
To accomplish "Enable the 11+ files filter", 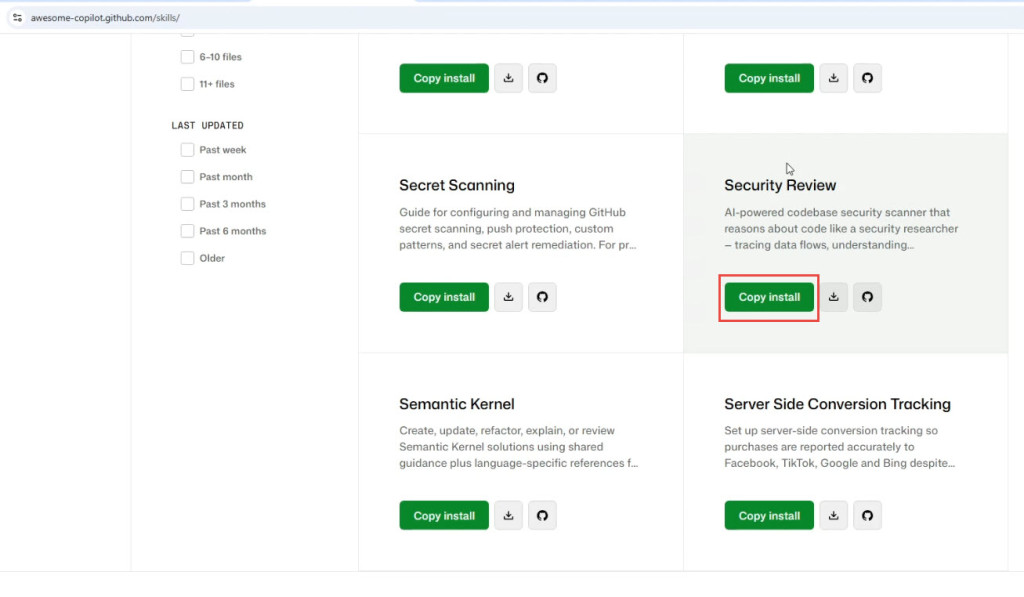I will [187, 84].
